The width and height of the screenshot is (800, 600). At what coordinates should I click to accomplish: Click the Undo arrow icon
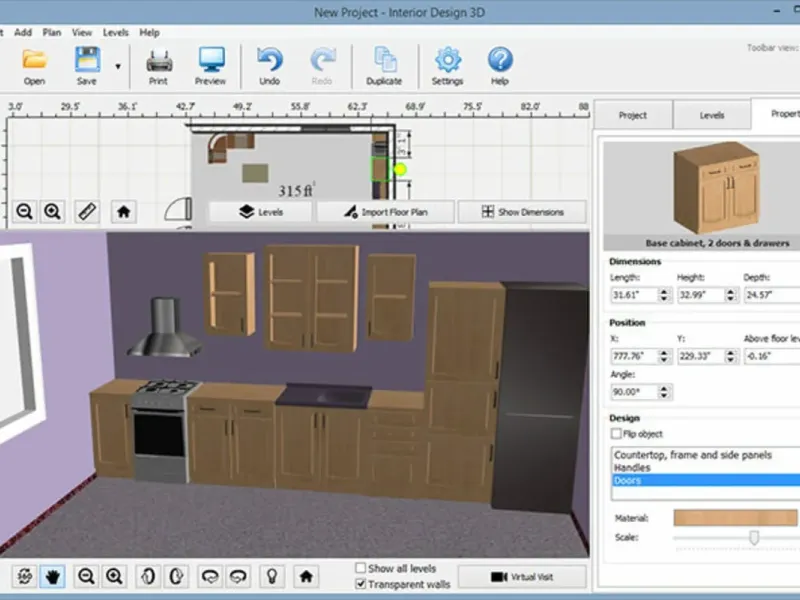click(x=270, y=60)
